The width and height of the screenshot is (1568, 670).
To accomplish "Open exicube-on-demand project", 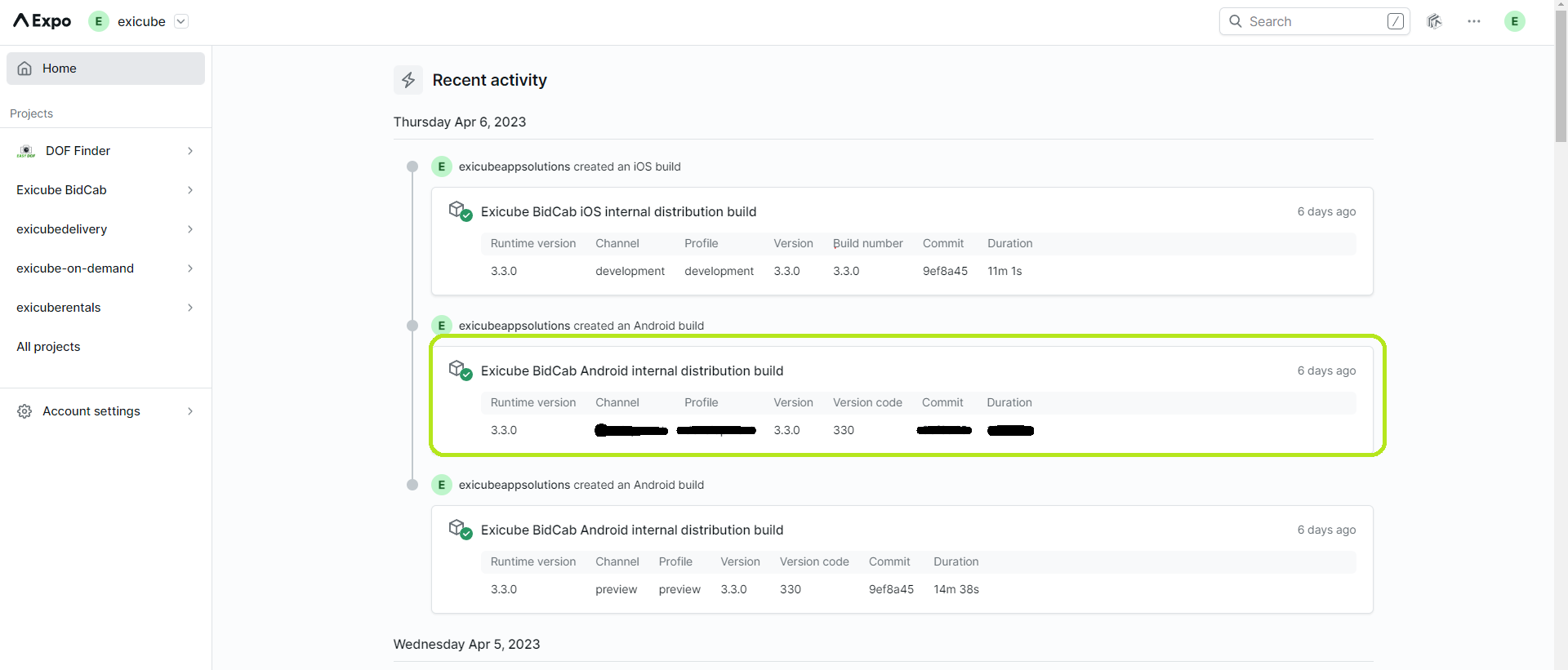I will coord(75,268).
